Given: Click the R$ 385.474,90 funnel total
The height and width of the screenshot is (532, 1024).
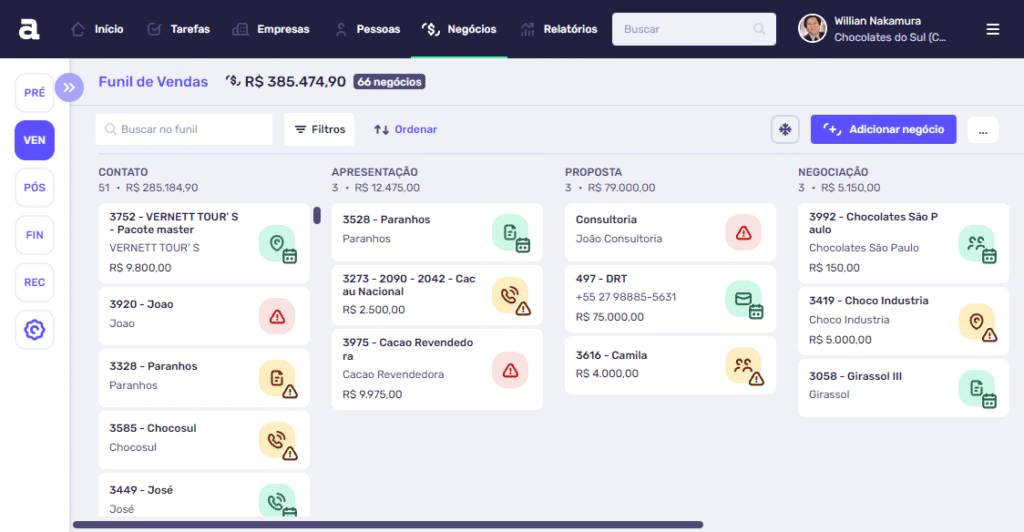Looking at the screenshot, I should tap(295, 82).
